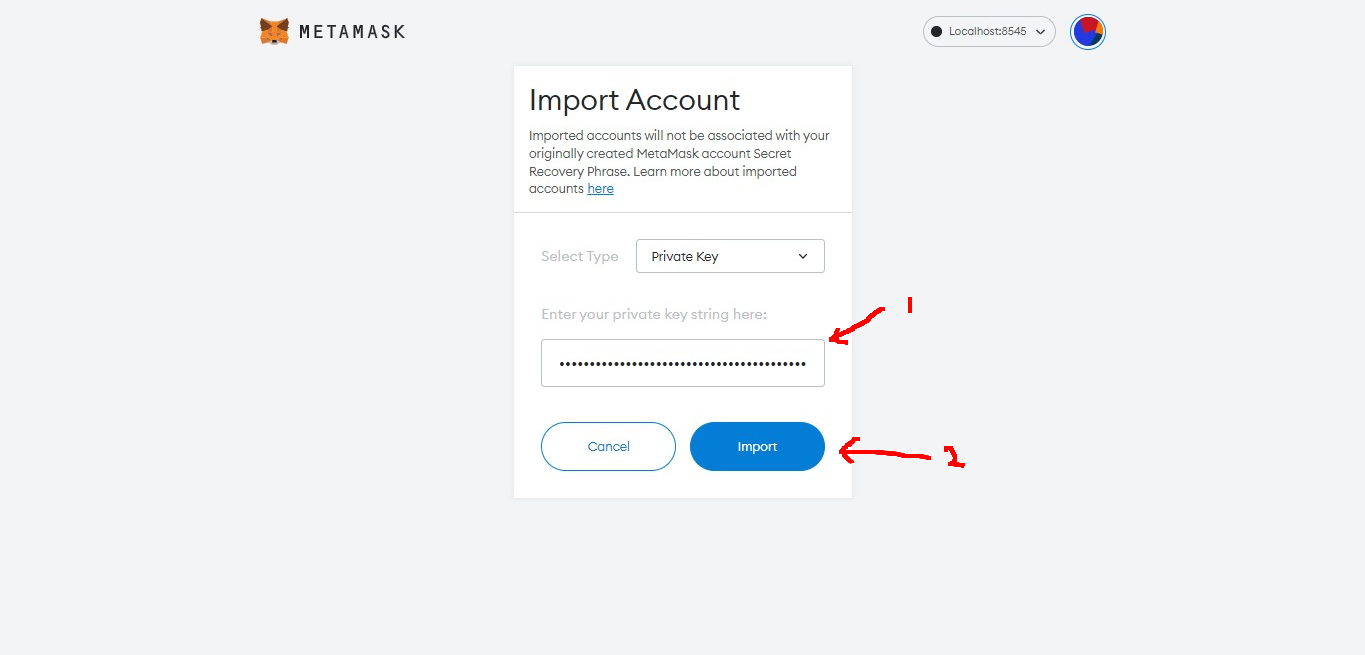Click the METAMASK wordmark in the header
Viewport: 1365px width, 655px height.
pyautogui.click(x=352, y=31)
